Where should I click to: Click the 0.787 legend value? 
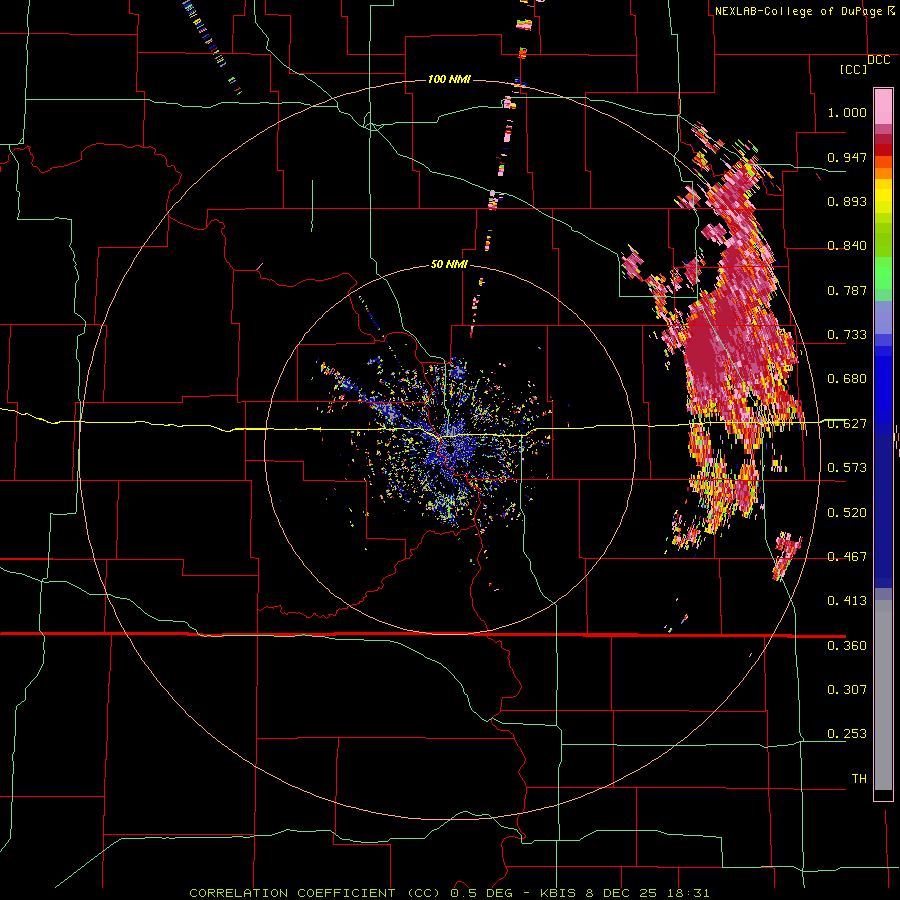pos(847,290)
